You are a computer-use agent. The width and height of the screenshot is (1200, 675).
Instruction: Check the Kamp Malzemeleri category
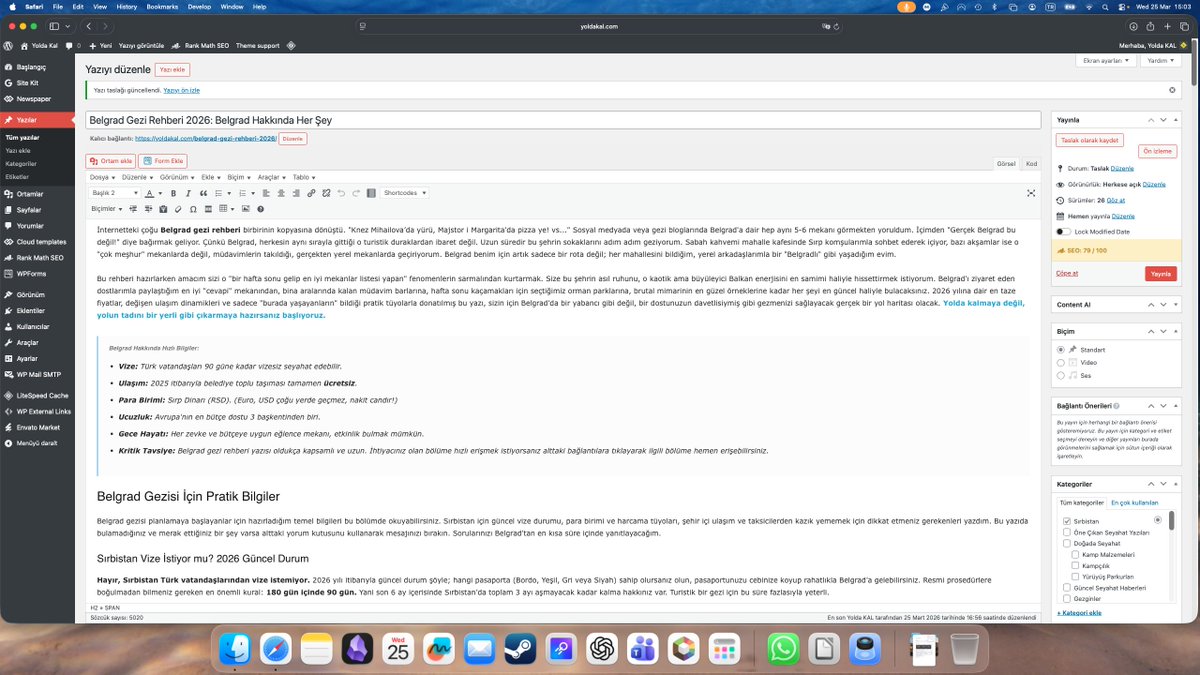point(1075,554)
